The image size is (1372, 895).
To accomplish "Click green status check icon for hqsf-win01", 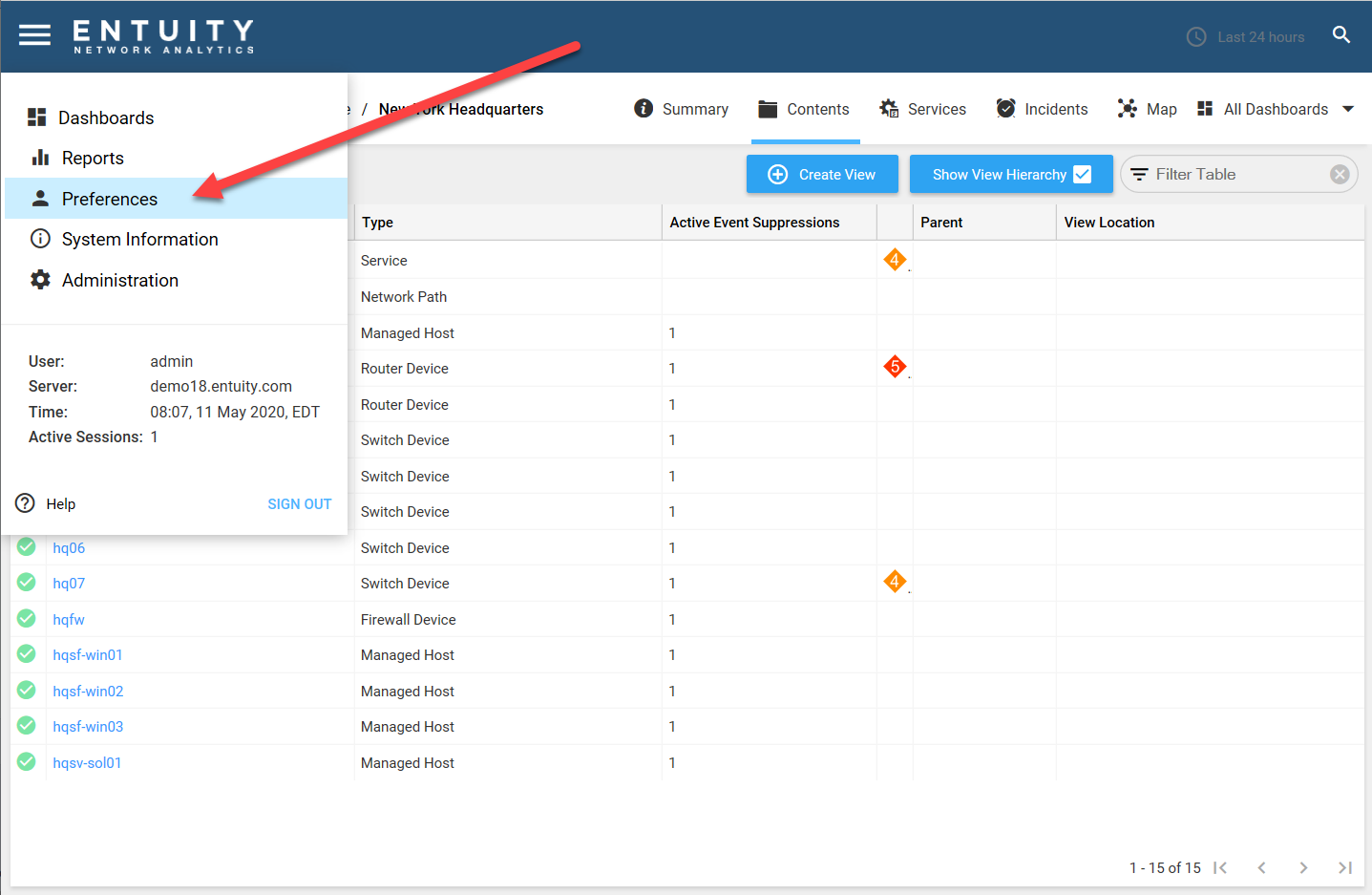I will point(27,653).
